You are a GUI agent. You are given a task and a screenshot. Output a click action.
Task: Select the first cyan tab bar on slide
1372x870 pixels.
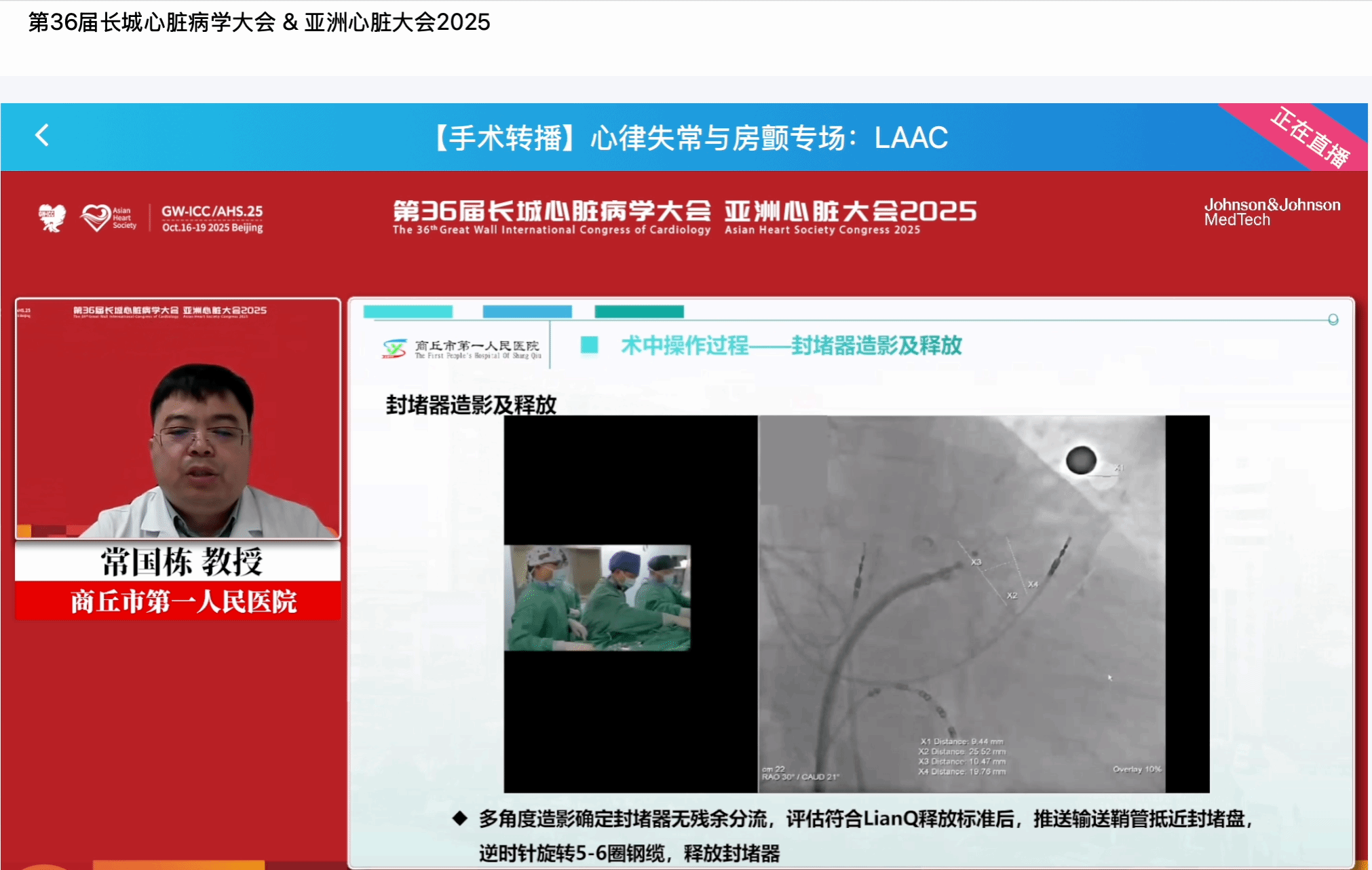point(408,311)
